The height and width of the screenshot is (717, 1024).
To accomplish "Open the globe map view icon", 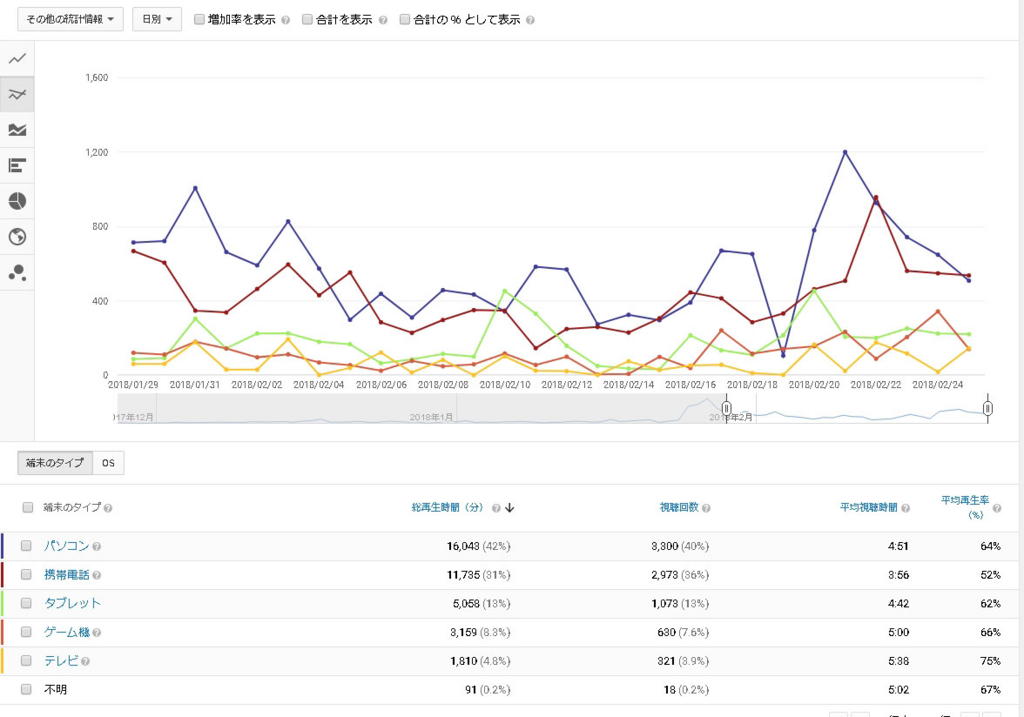I will coord(17,236).
